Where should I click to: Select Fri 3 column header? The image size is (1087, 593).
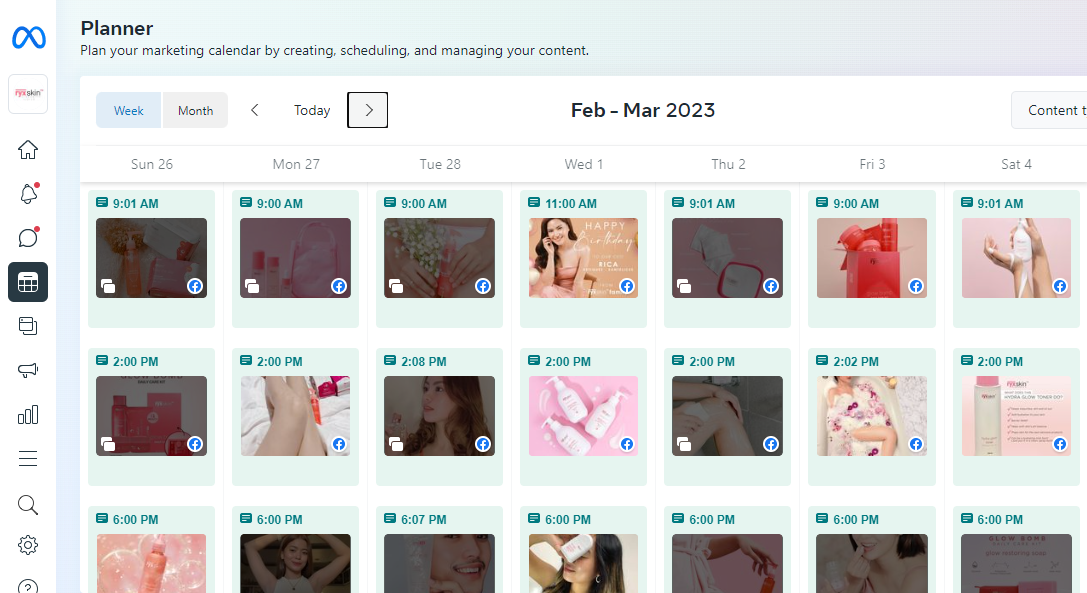pyautogui.click(x=872, y=164)
